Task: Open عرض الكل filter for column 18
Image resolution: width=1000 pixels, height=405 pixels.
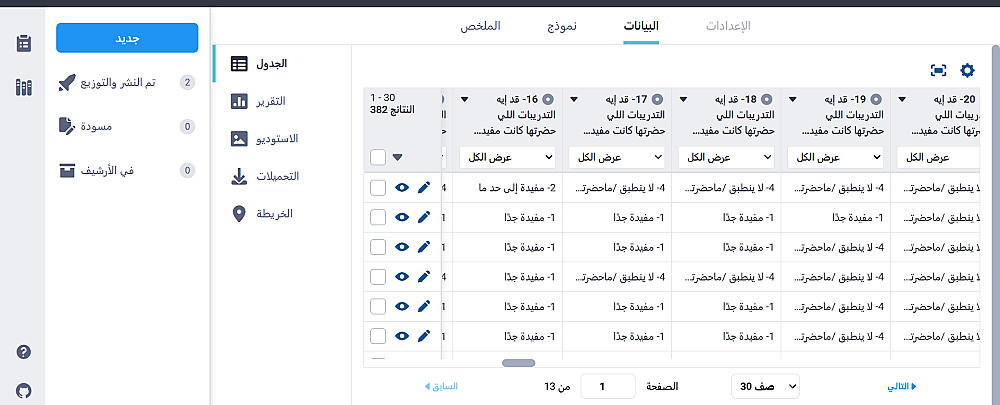Action: click(x=726, y=157)
